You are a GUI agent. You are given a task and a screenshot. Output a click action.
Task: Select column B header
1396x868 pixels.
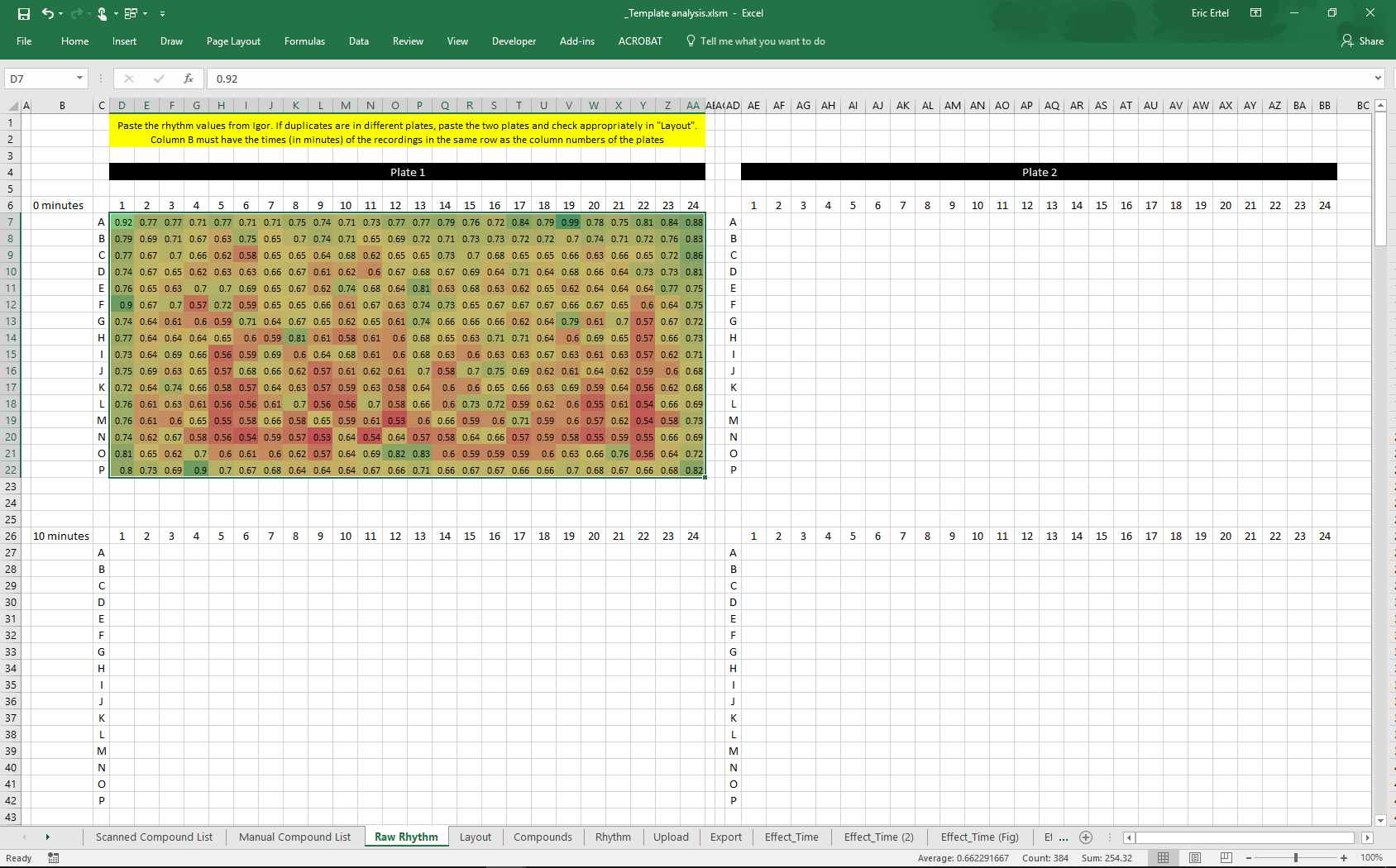coord(62,106)
